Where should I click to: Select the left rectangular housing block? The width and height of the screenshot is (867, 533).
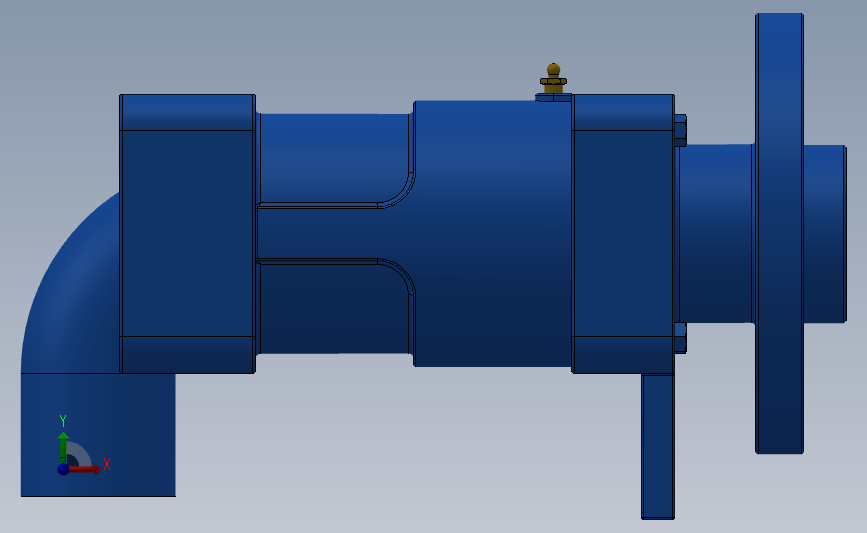click(187, 233)
